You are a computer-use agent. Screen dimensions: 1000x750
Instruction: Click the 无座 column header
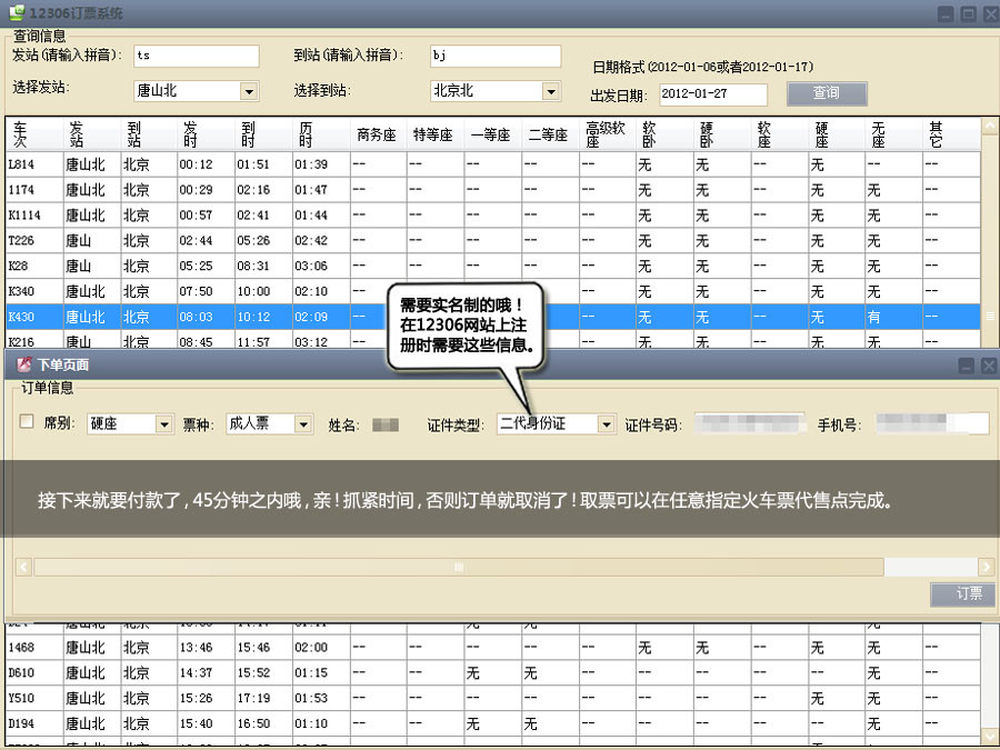coord(893,135)
